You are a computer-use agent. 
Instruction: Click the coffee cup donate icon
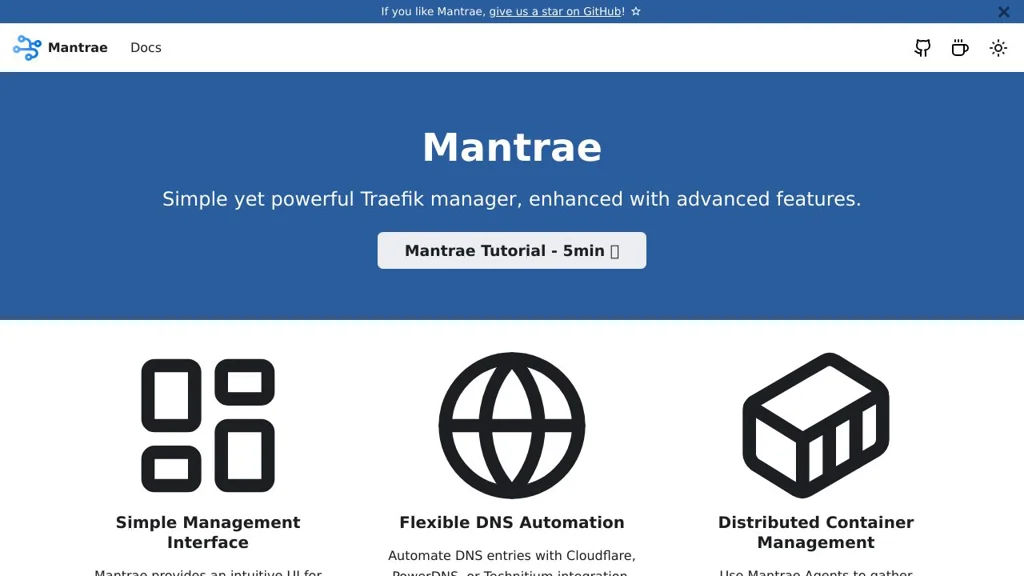coord(960,48)
